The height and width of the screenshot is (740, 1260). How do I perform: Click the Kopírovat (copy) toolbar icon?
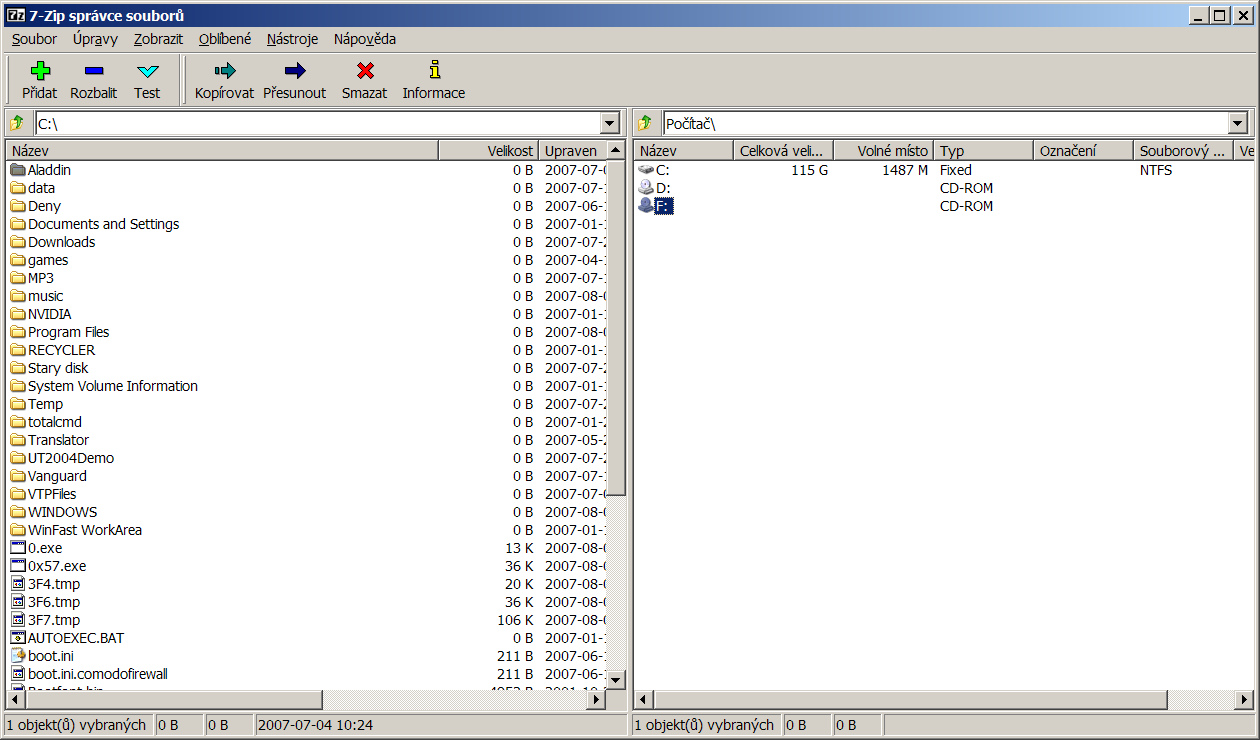click(x=225, y=71)
